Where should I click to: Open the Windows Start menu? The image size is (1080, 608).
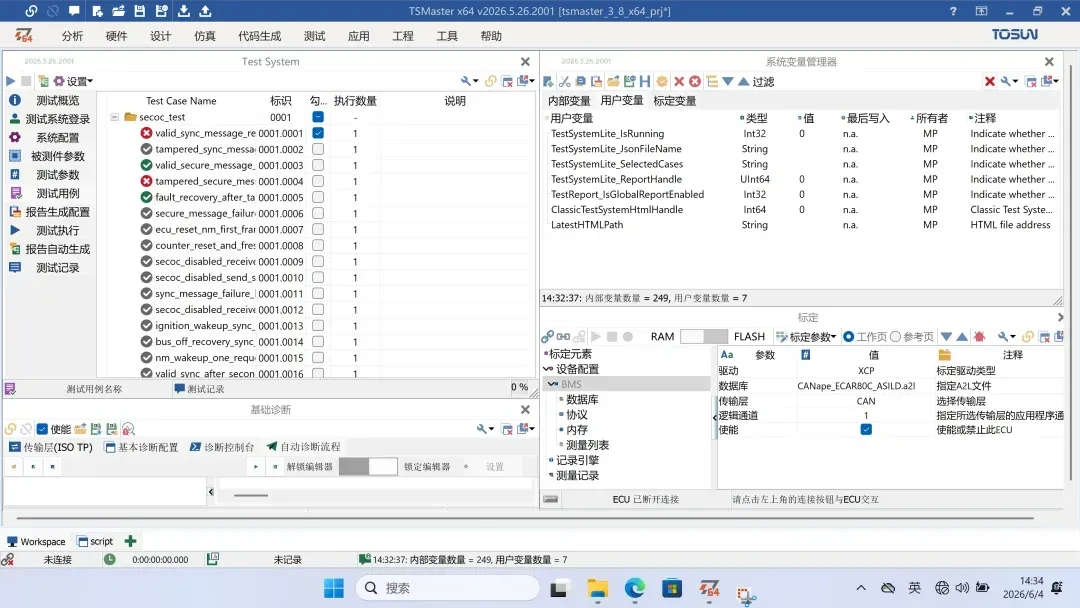click(x=334, y=588)
